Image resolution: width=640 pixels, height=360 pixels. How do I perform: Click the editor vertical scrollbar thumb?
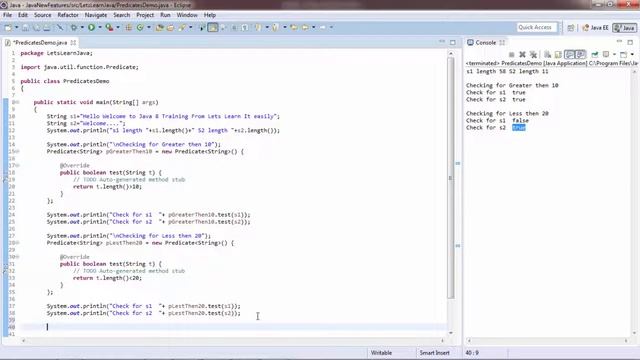(451, 178)
